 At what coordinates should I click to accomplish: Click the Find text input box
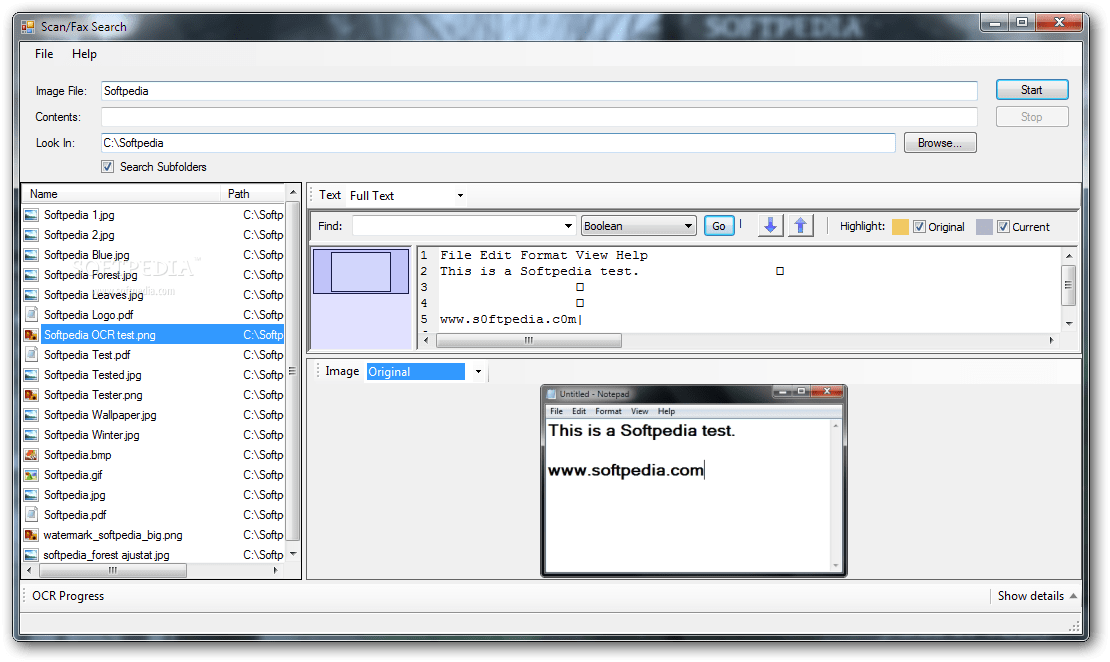click(457, 226)
